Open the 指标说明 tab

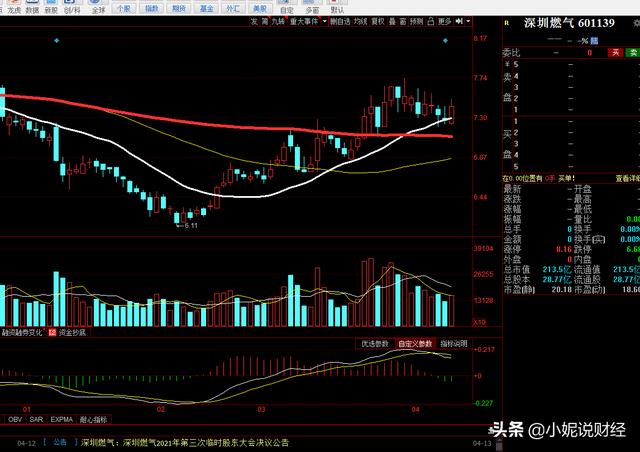click(453, 344)
